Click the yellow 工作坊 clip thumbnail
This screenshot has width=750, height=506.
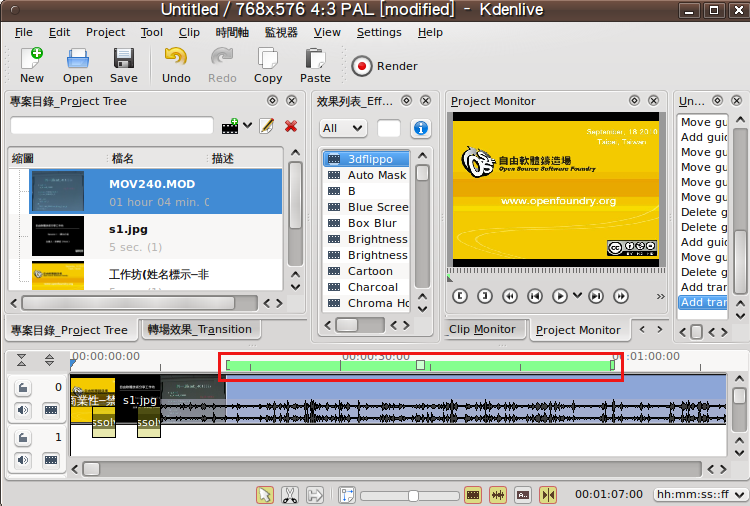pos(58,275)
